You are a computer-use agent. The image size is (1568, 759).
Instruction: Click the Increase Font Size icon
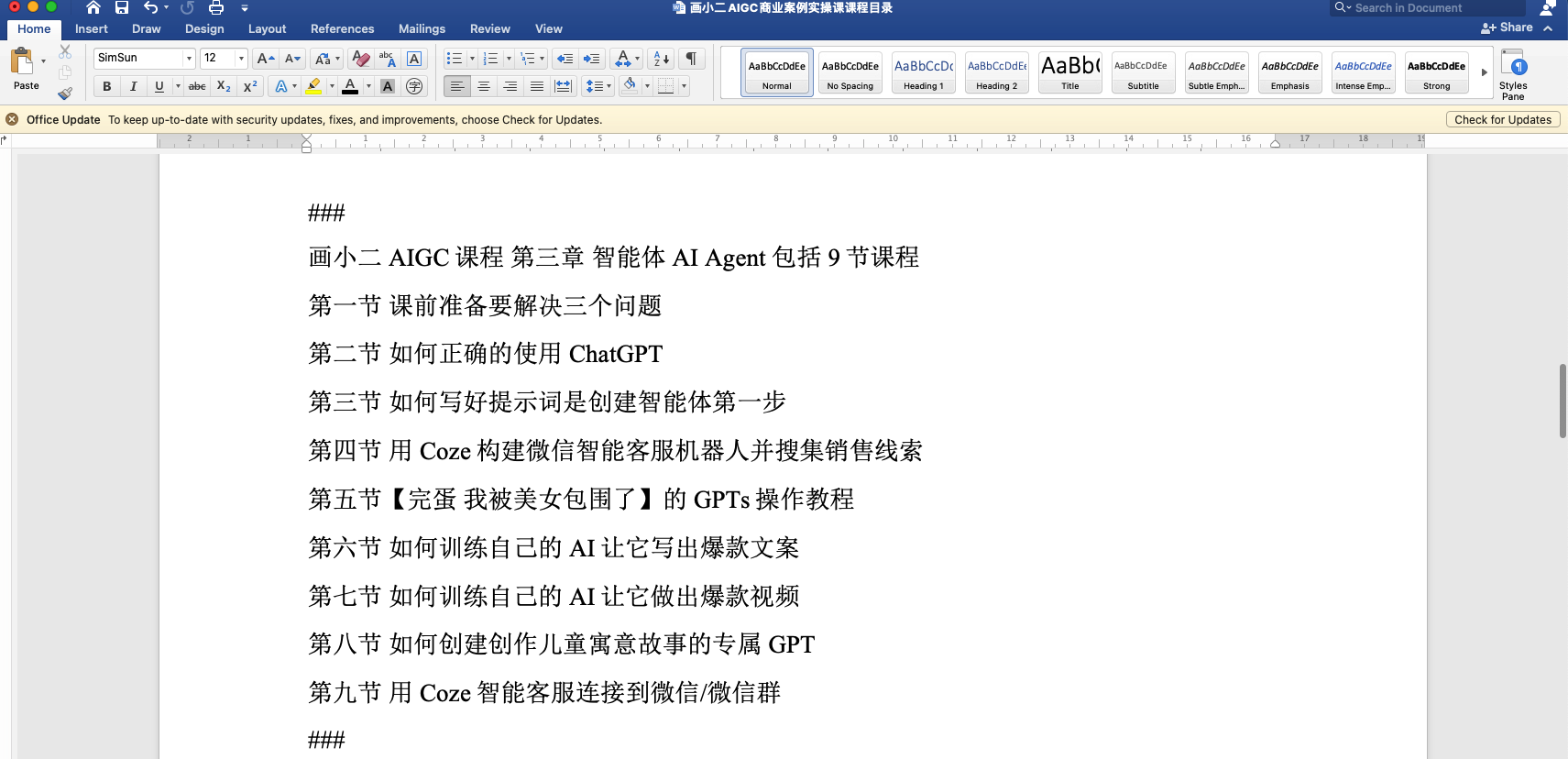pos(266,59)
